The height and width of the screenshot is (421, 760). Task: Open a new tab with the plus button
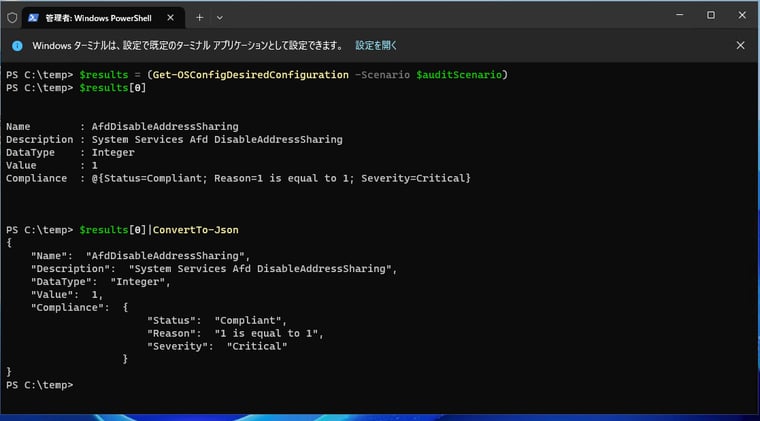pyautogui.click(x=199, y=18)
